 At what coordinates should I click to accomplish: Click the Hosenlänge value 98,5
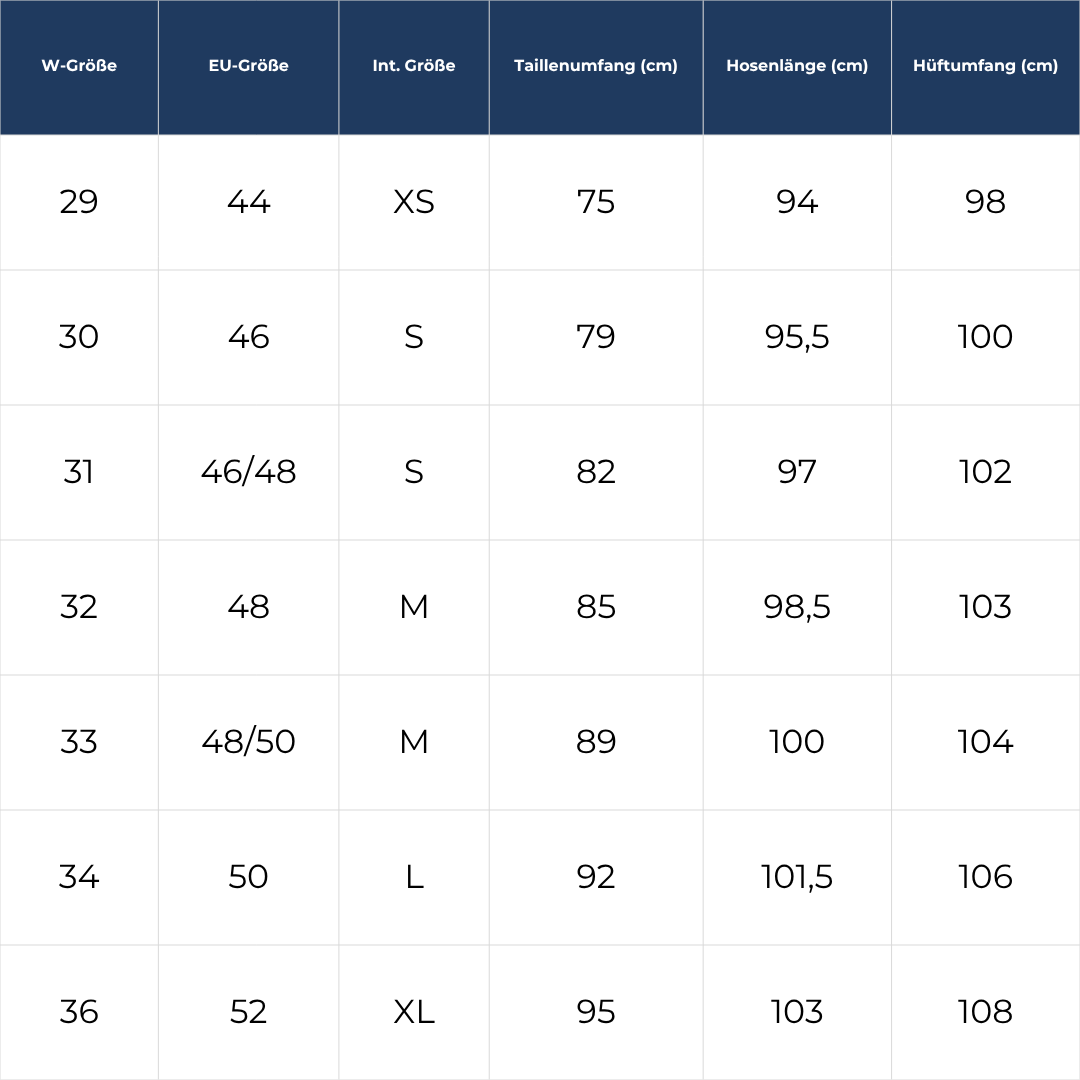coord(797,607)
